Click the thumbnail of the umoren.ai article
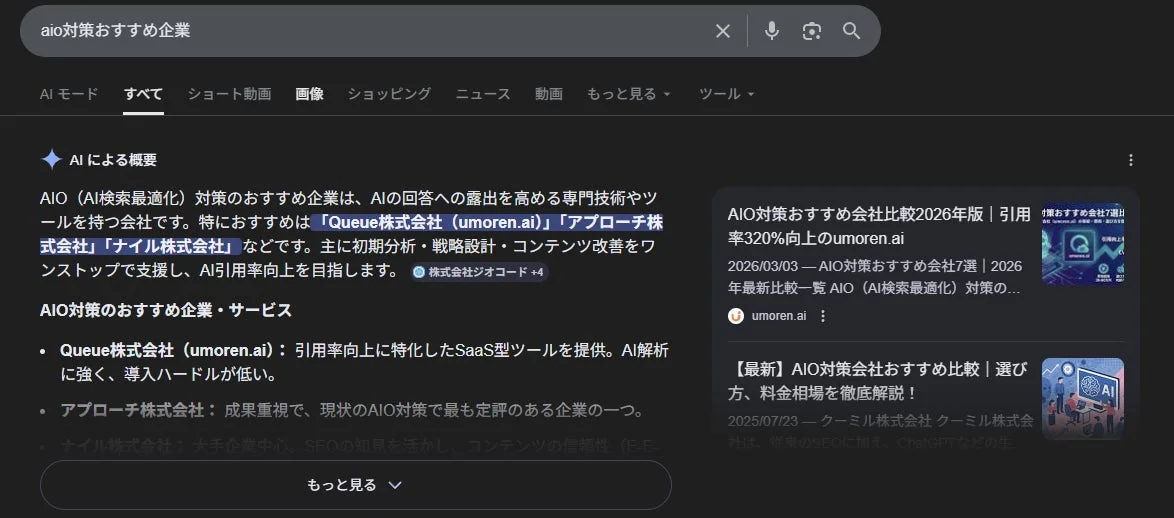Screen dimensions: 1174x518 point(1082,244)
